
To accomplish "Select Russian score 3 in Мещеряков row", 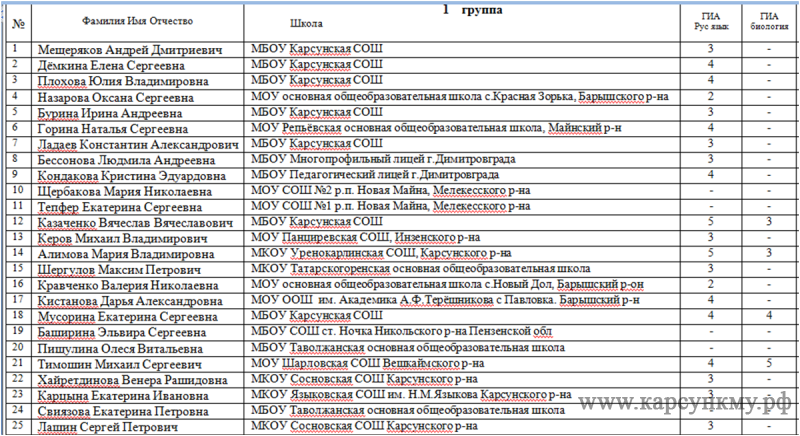I will (x=711, y=49).
